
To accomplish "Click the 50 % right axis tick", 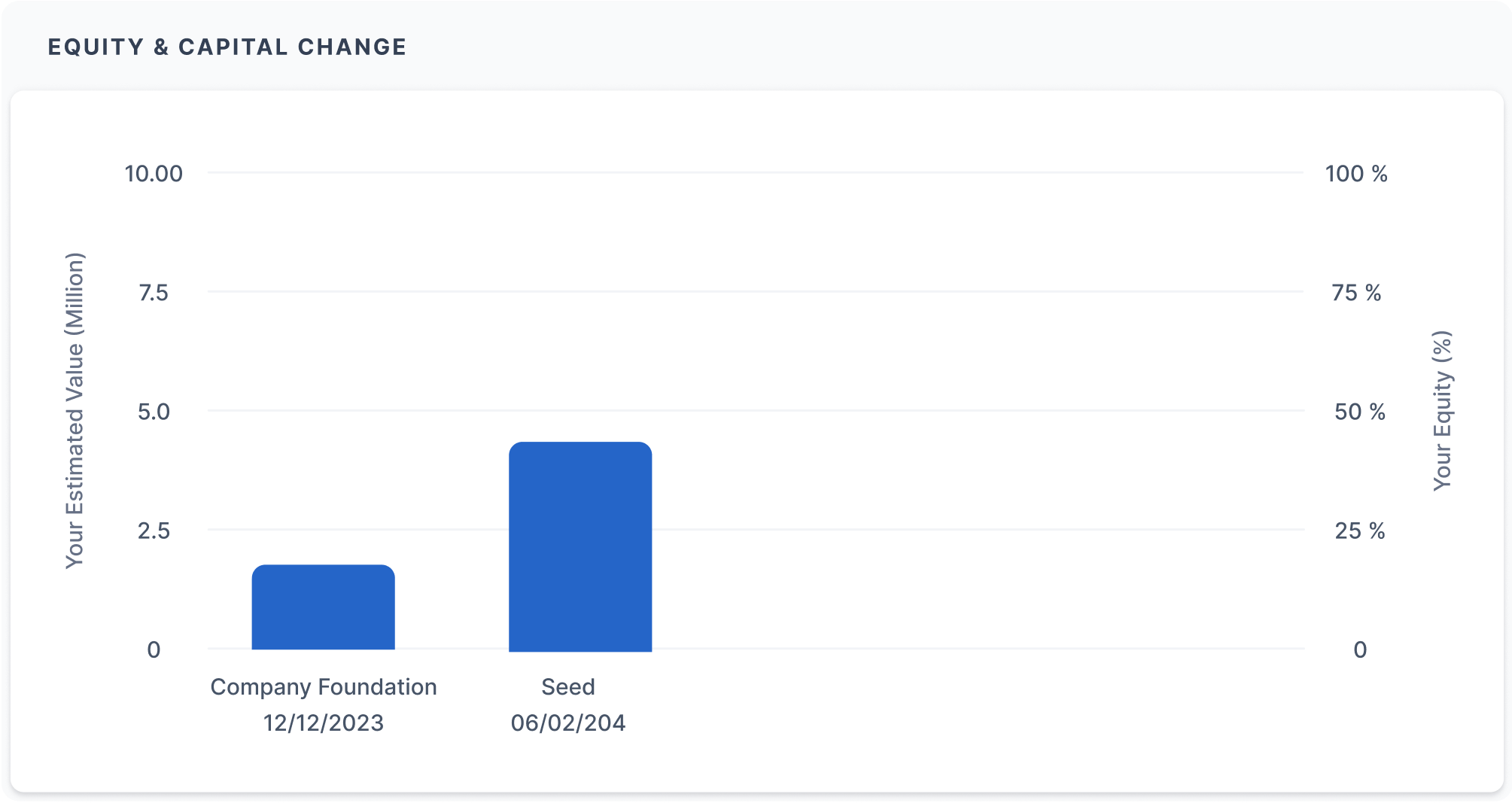I will (x=1359, y=412).
